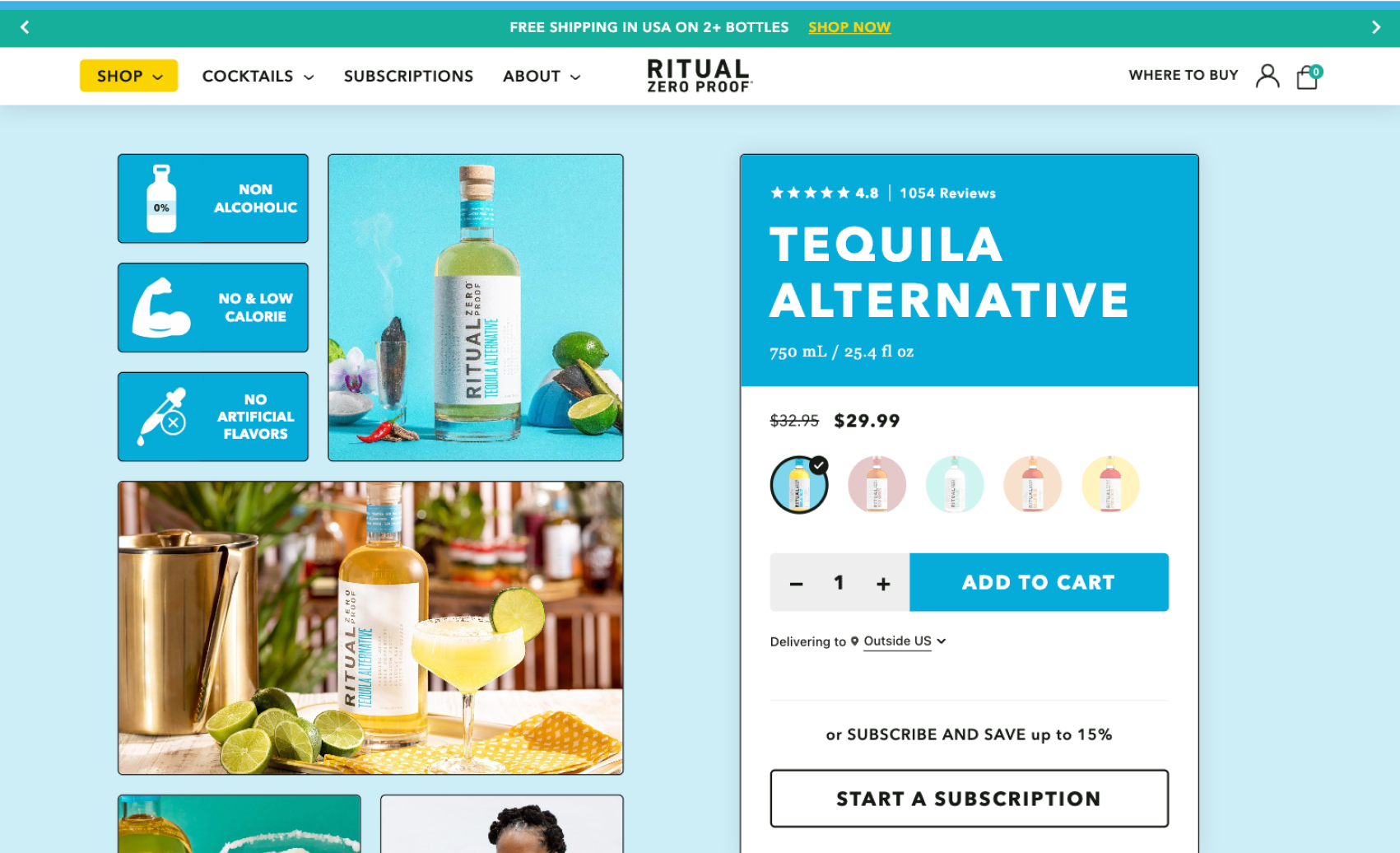This screenshot has width=1400, height=853.
Task: Open the user account icon
Action: point(1267,76)
